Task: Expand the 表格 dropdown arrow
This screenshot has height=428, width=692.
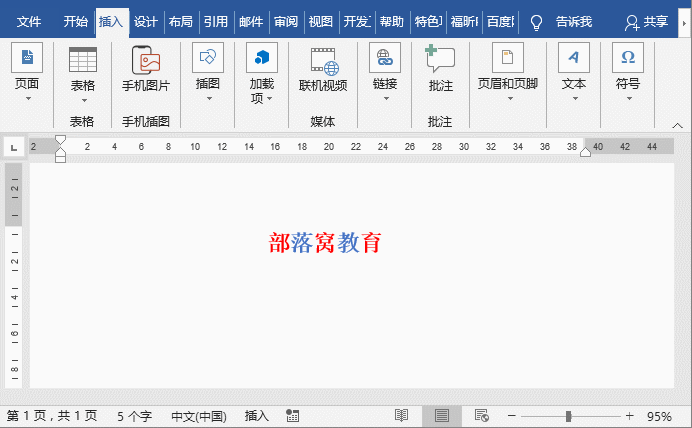Action: [x=84, y=100]
